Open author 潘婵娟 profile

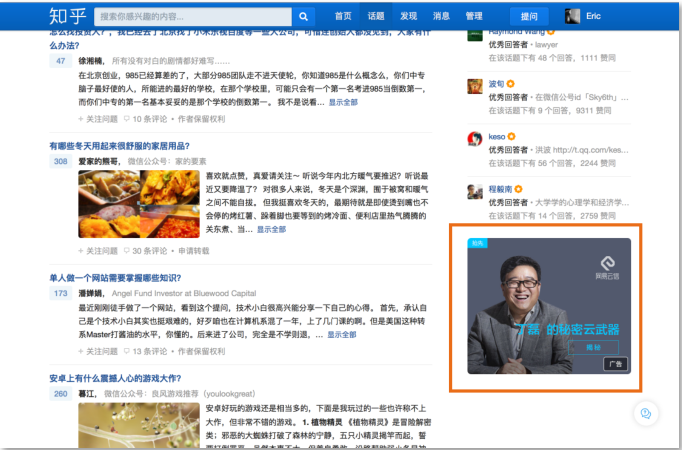point(90,293)
